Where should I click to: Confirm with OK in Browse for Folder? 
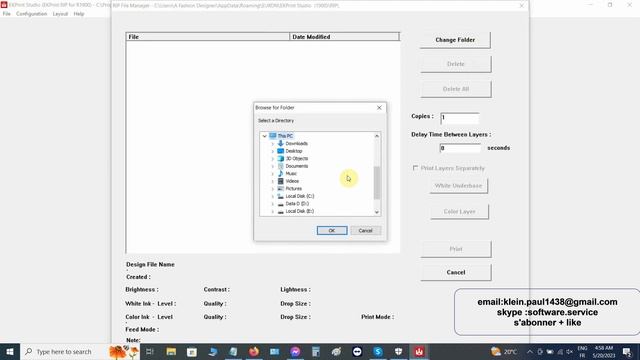pyautogui.click(x=332, y=231)
